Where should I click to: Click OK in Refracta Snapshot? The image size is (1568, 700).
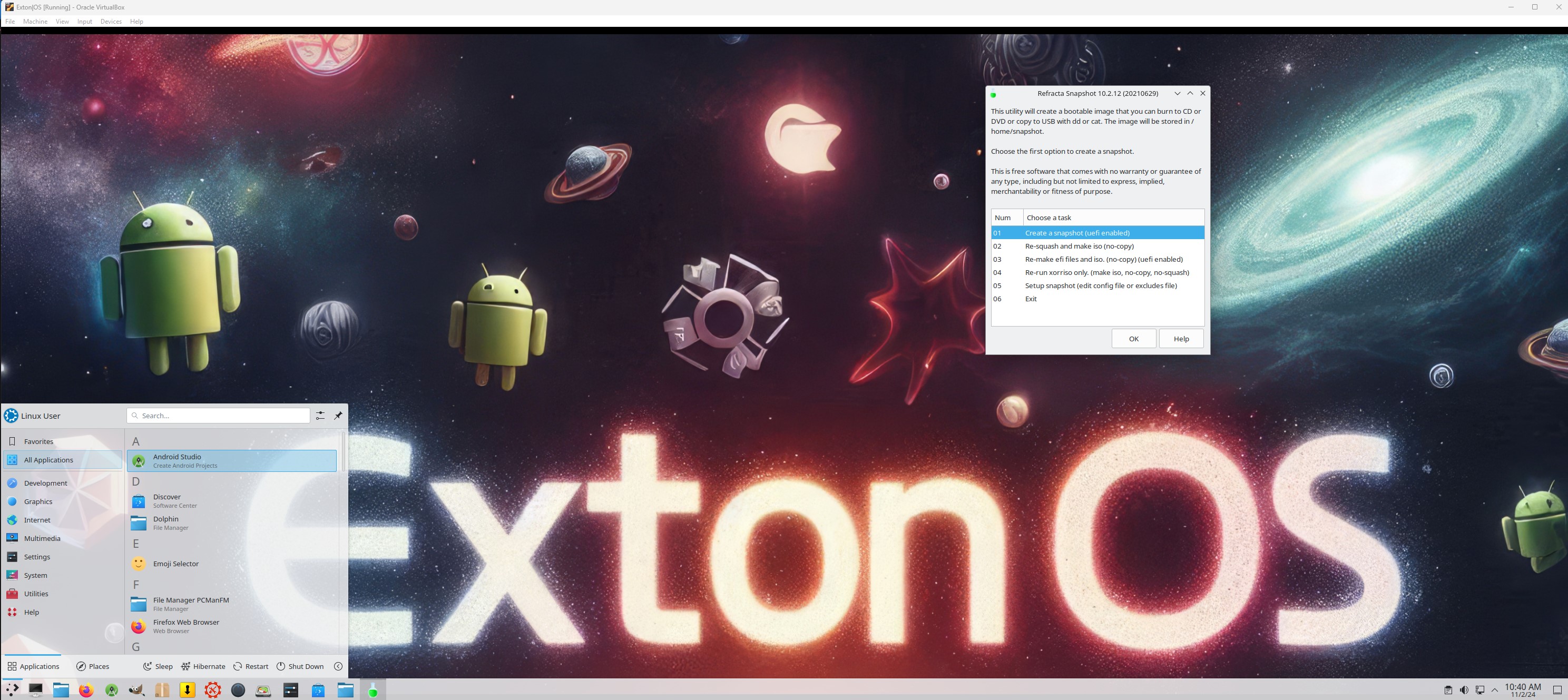point(1133,339)
